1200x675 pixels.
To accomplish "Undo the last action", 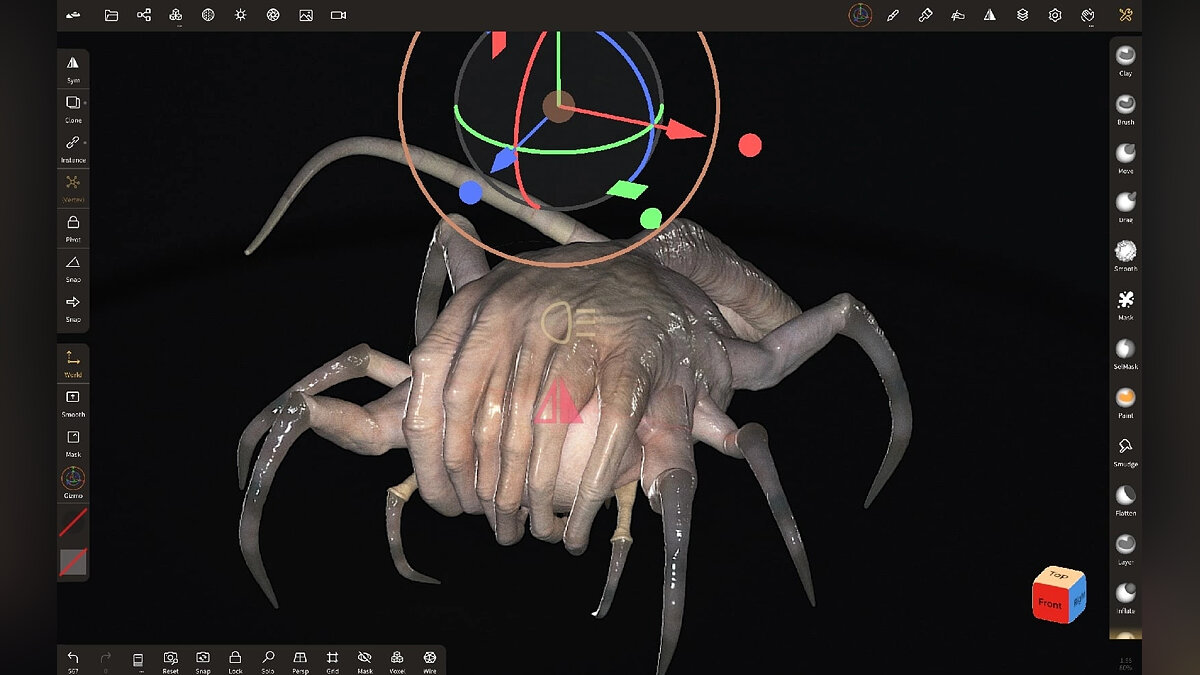I will click(73, 660).
